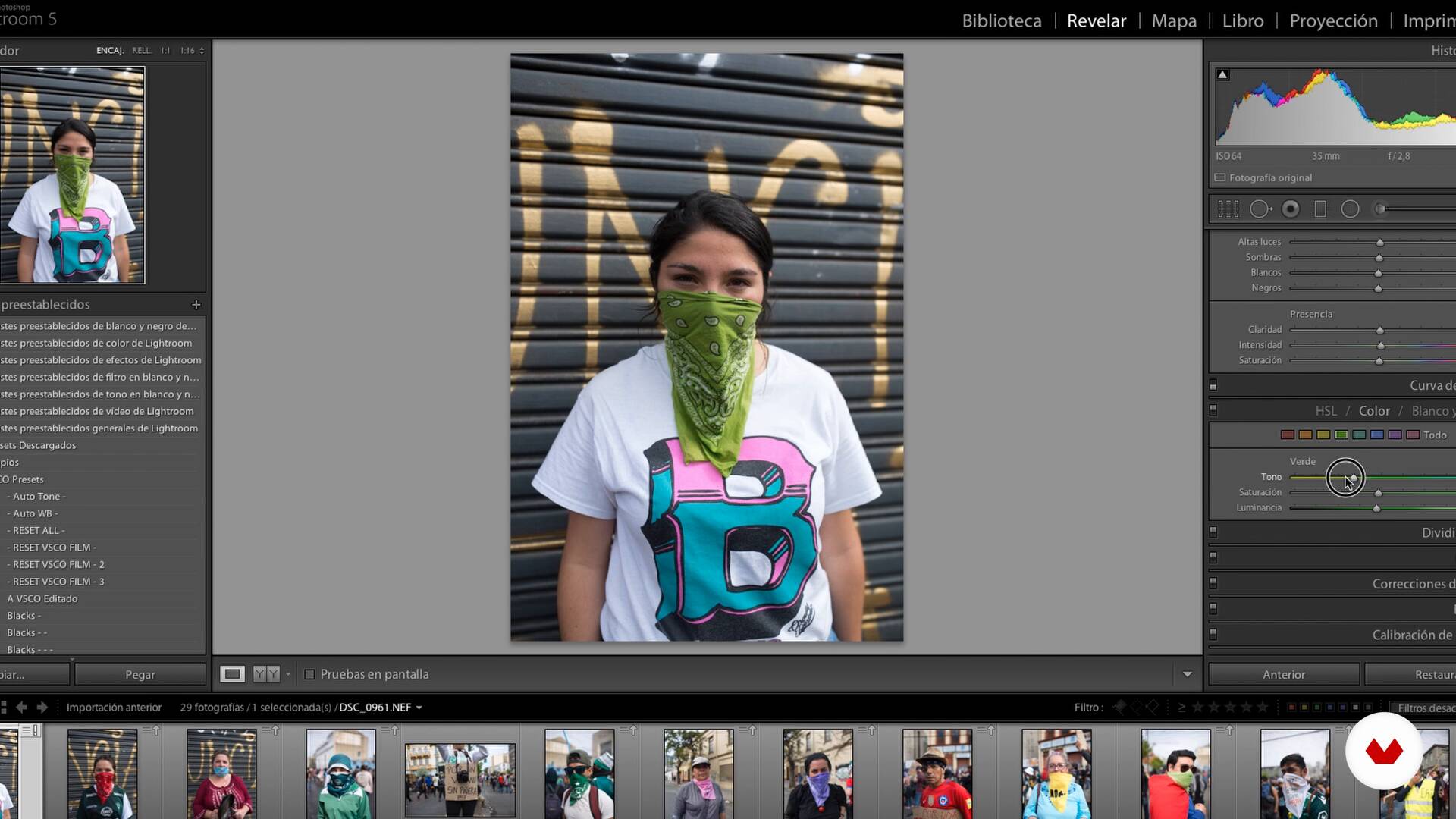Image resolution: width=1456 pixels, height=819 pixels.
Task: Open the DSC_0961.NEF filename dropdown
Action: 419,708
